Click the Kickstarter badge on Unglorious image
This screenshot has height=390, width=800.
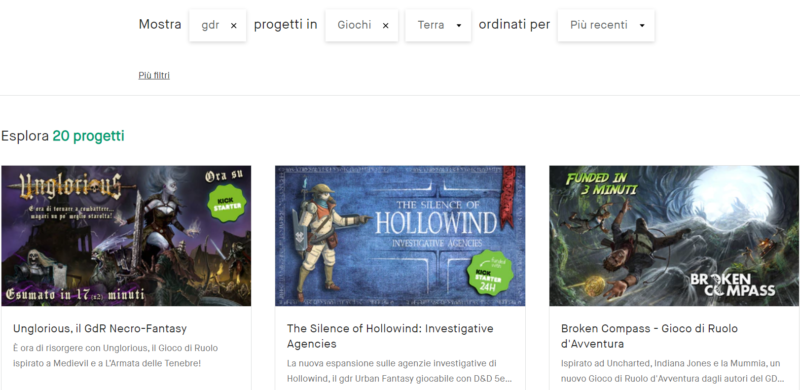click(x=227, y=203)
